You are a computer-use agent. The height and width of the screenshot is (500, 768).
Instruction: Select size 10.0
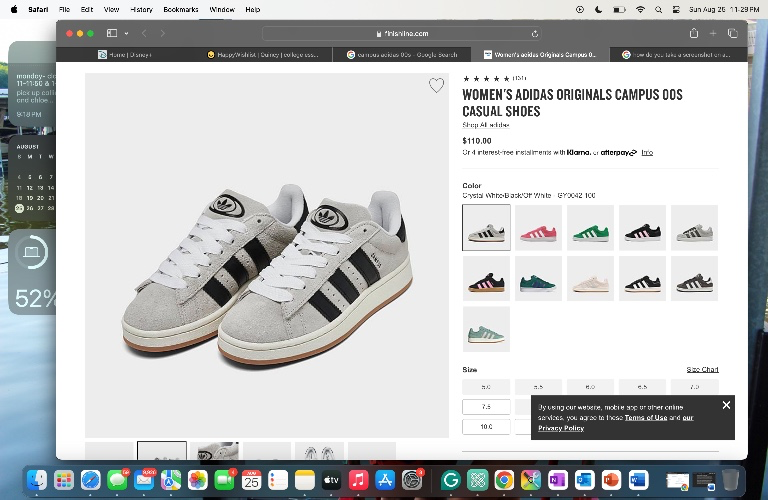(486, 427)
